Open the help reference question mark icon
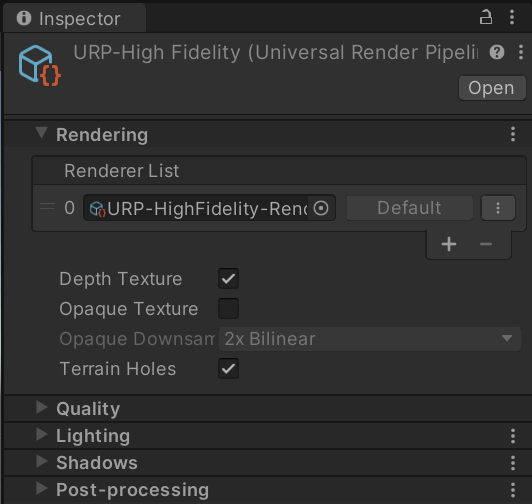532x504 pixels. pyautogui.click(x=497, y=52)
